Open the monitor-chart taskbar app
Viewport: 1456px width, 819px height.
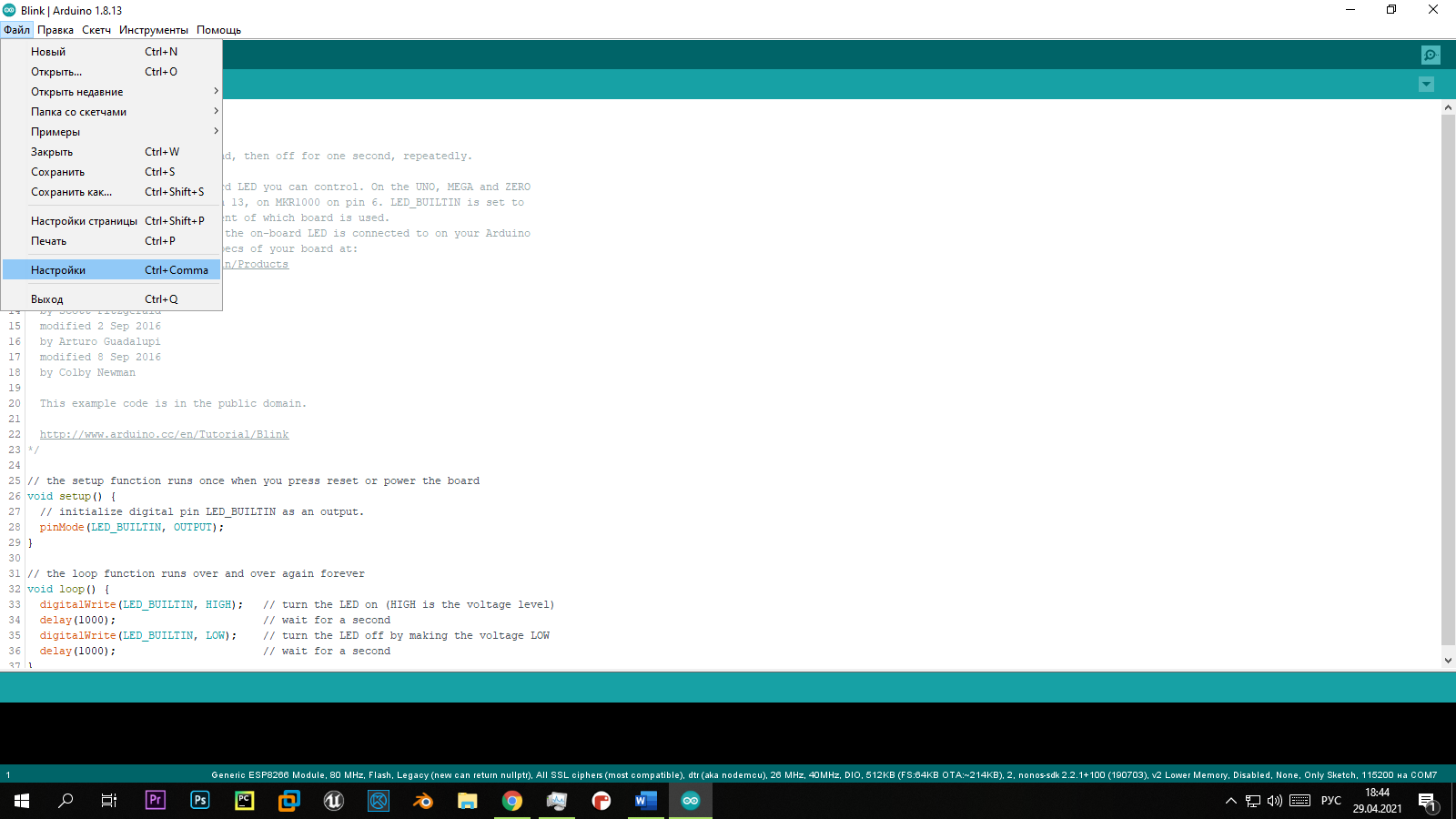[x=557, y=801]
